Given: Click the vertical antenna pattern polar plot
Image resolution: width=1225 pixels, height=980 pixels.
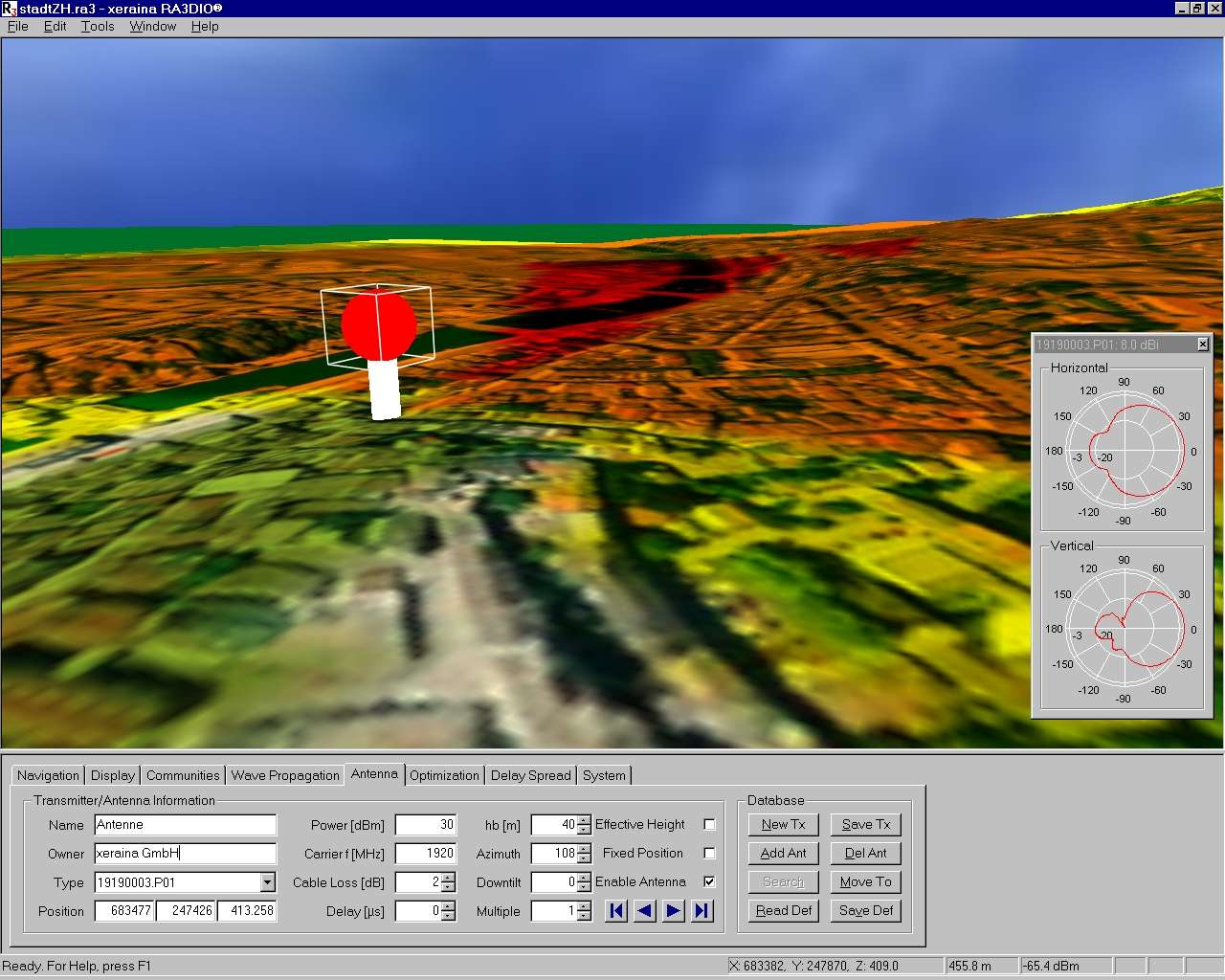Looking at the screenshot, I should (x=1124, y=629).
